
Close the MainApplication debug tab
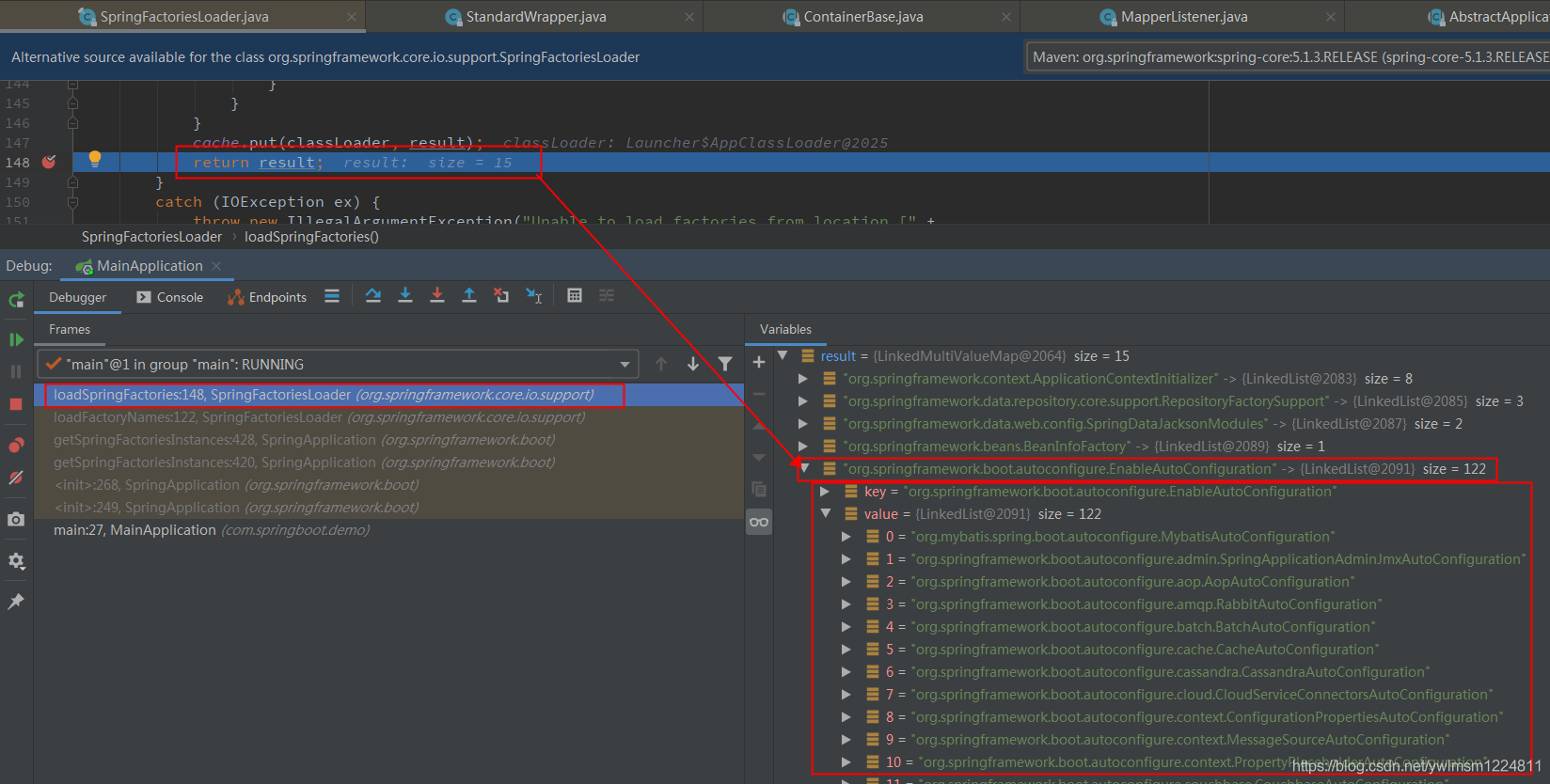(216, 266)
